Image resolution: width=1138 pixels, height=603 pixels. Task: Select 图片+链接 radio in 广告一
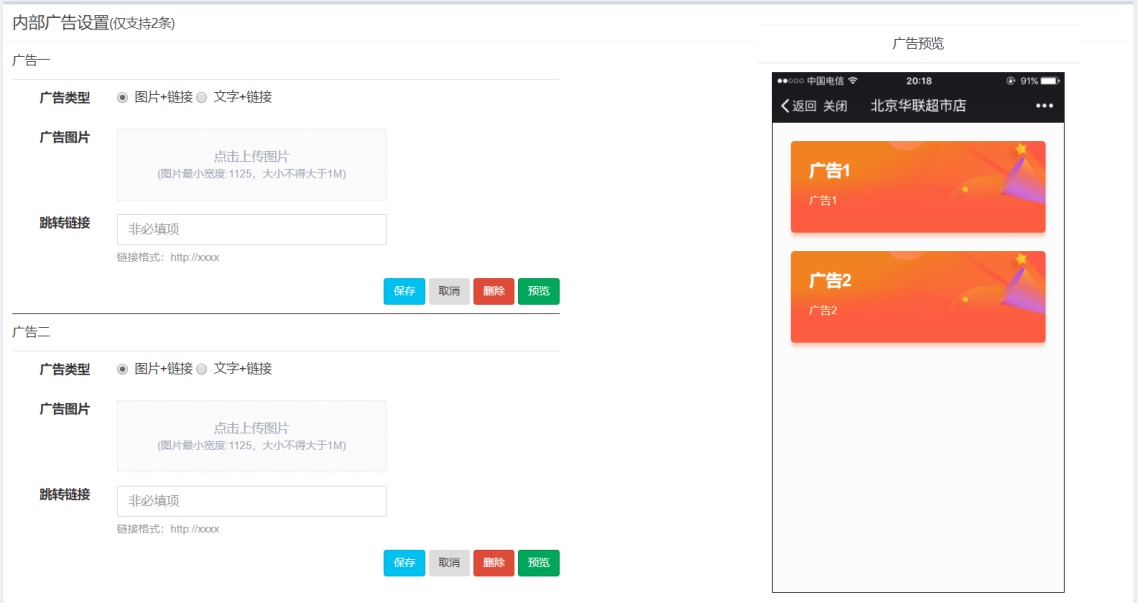(123, 97)
